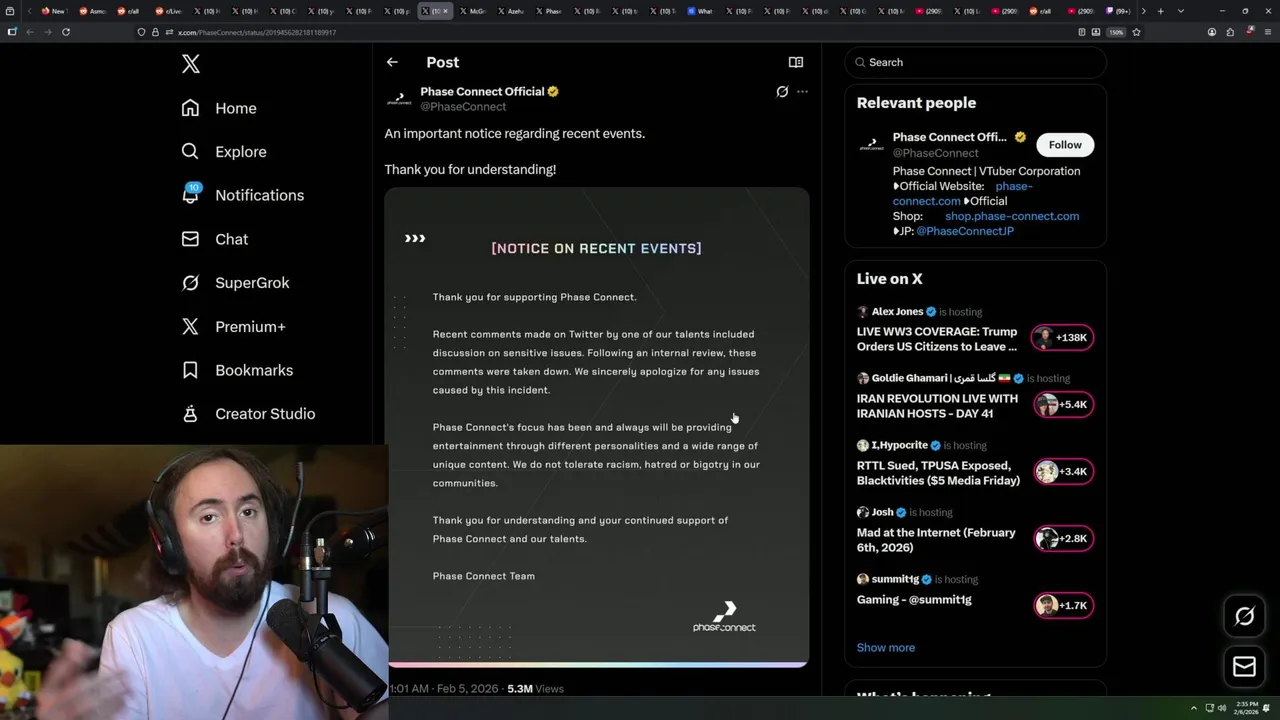Open volume icon in system tray
1280x720 pixels.
1222,708
